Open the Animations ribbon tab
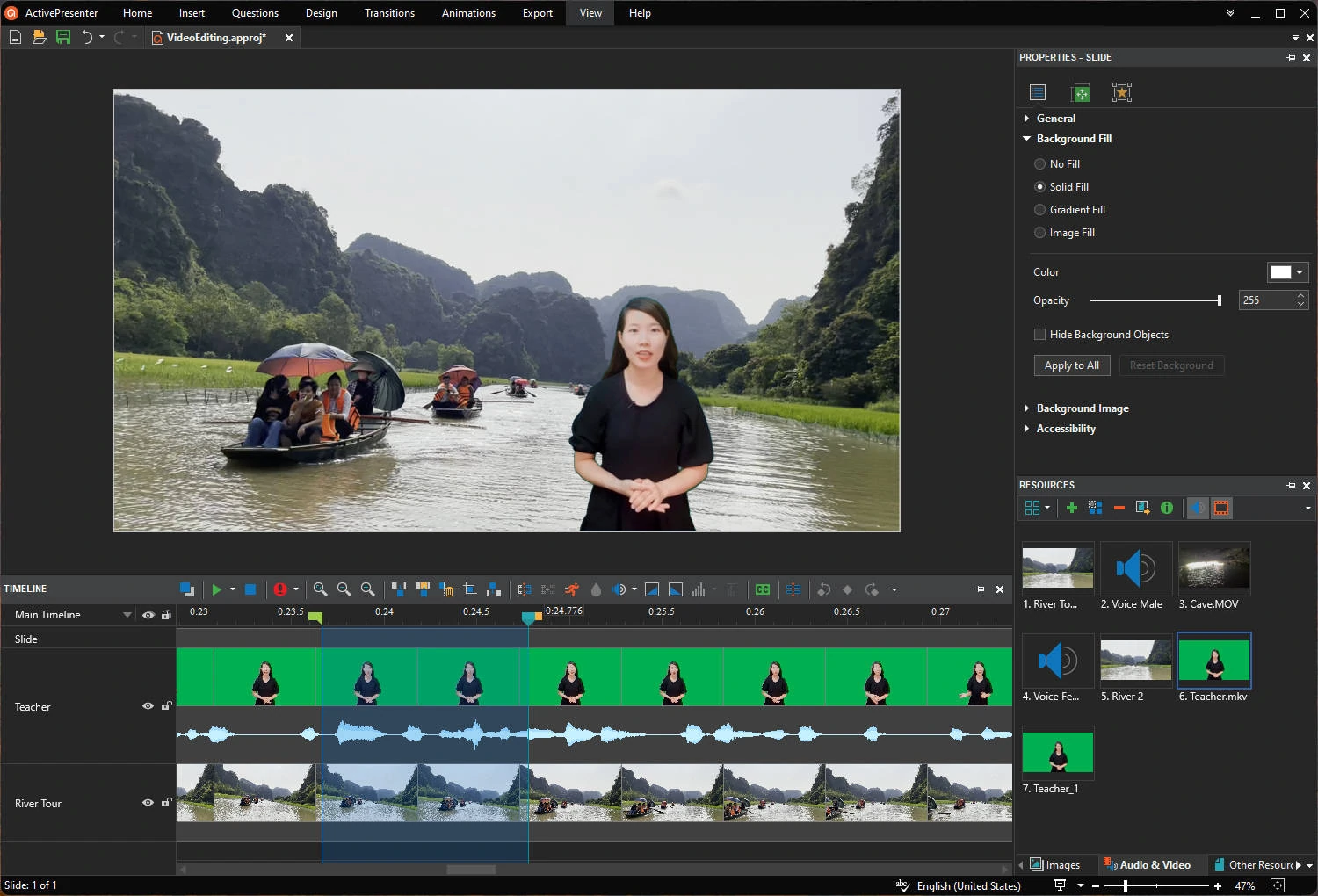 [468, 13]
